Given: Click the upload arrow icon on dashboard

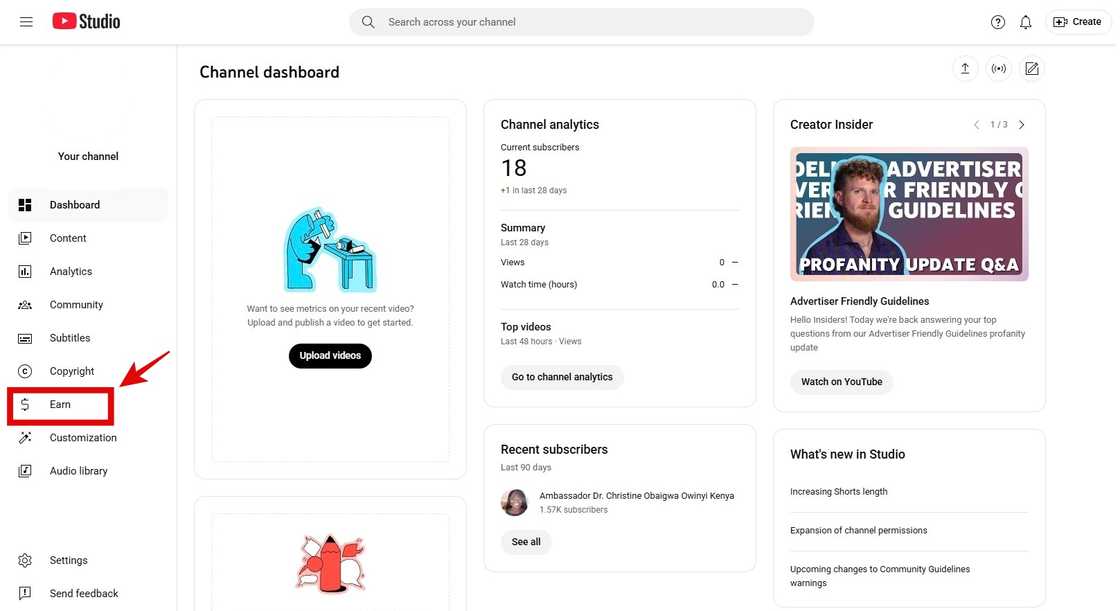Looking at the screenshot, I should click(965, 69).
